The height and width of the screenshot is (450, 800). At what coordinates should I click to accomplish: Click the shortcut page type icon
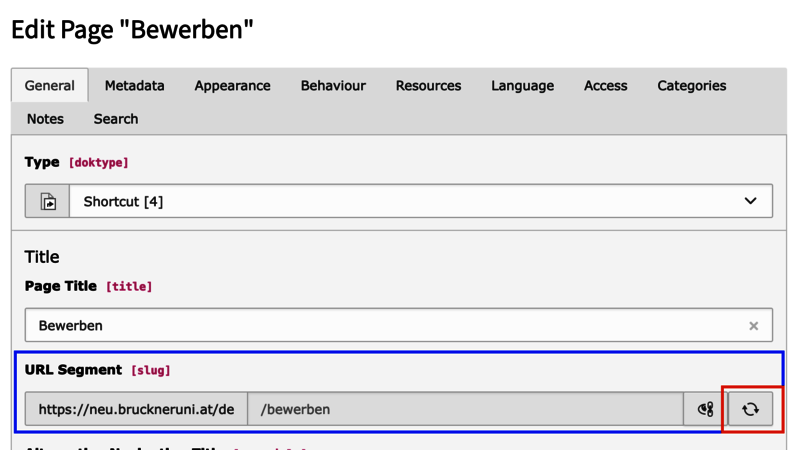pyautogui.click(x=47, y=201)
